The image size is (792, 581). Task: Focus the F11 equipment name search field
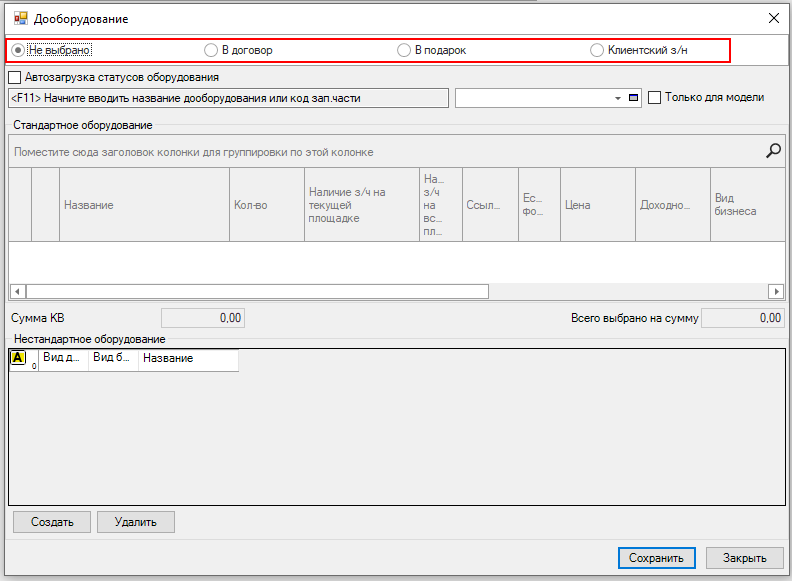(228, 98)
